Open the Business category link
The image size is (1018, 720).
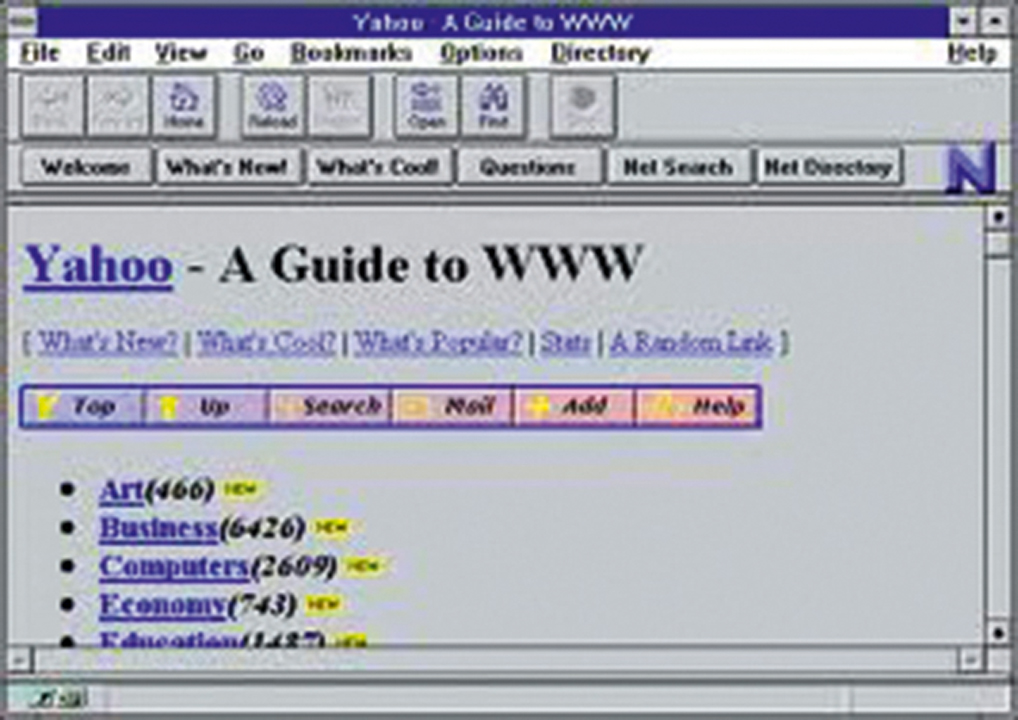coord(158,528)
